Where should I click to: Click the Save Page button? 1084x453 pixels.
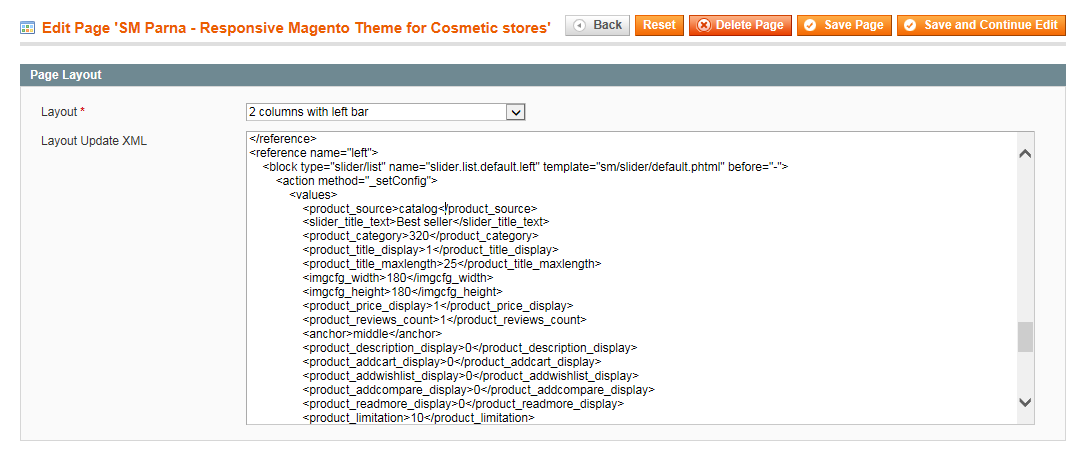coord(844,26)
